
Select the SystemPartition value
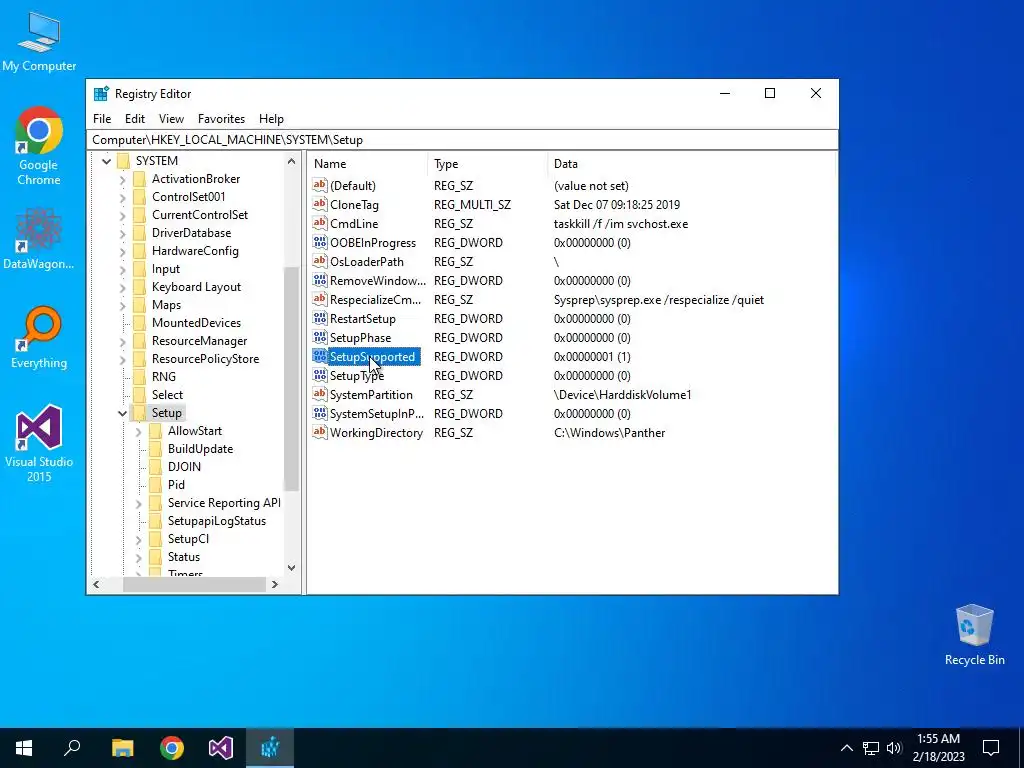point(371,394)
